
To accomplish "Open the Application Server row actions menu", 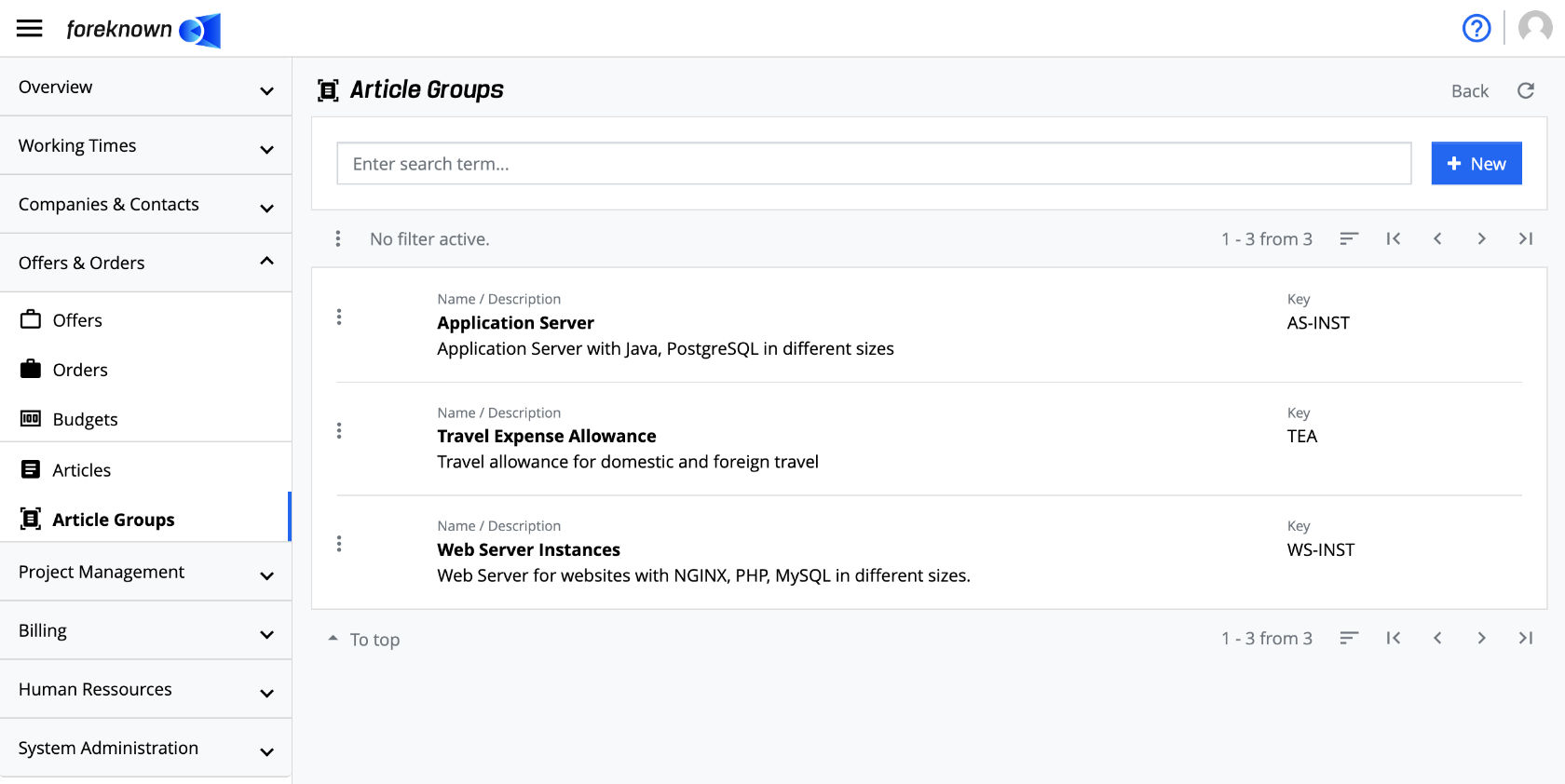I will [x=339, y=318].
